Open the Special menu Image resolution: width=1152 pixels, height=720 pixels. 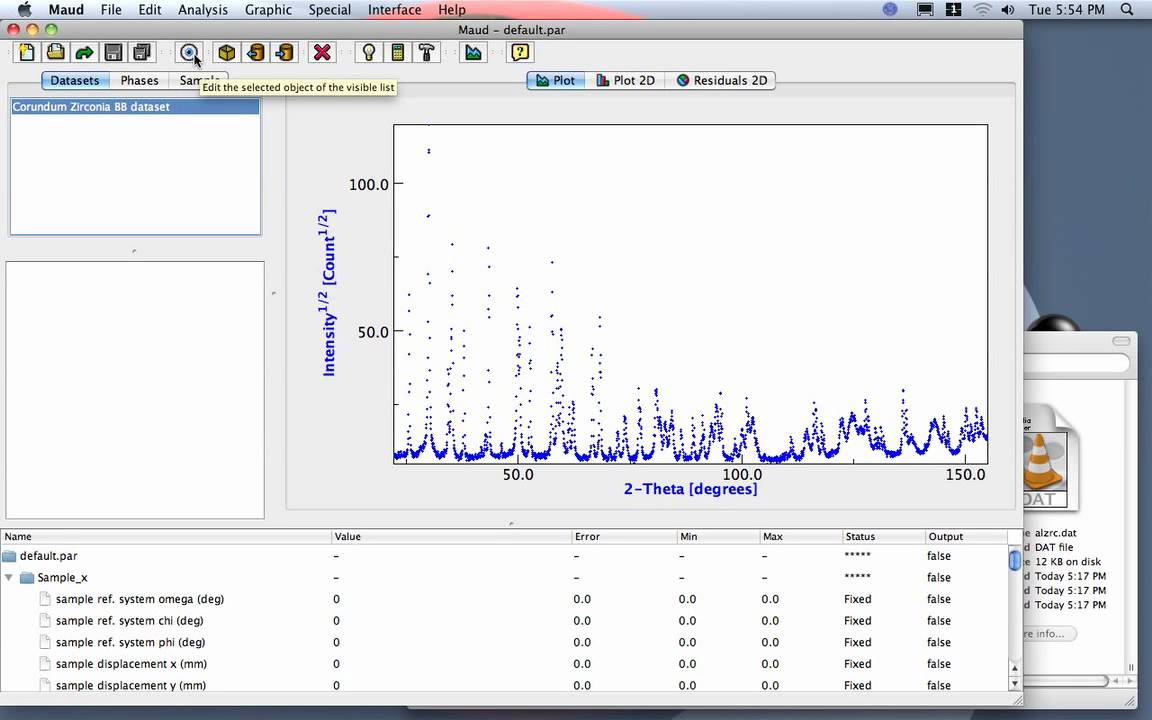click(x=329, y=10)
